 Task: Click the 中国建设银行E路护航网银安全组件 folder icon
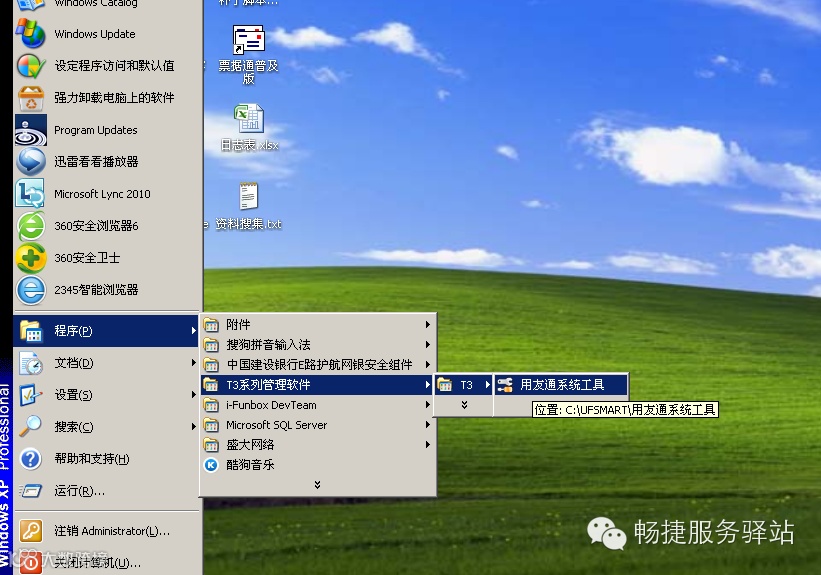[211, 364]
